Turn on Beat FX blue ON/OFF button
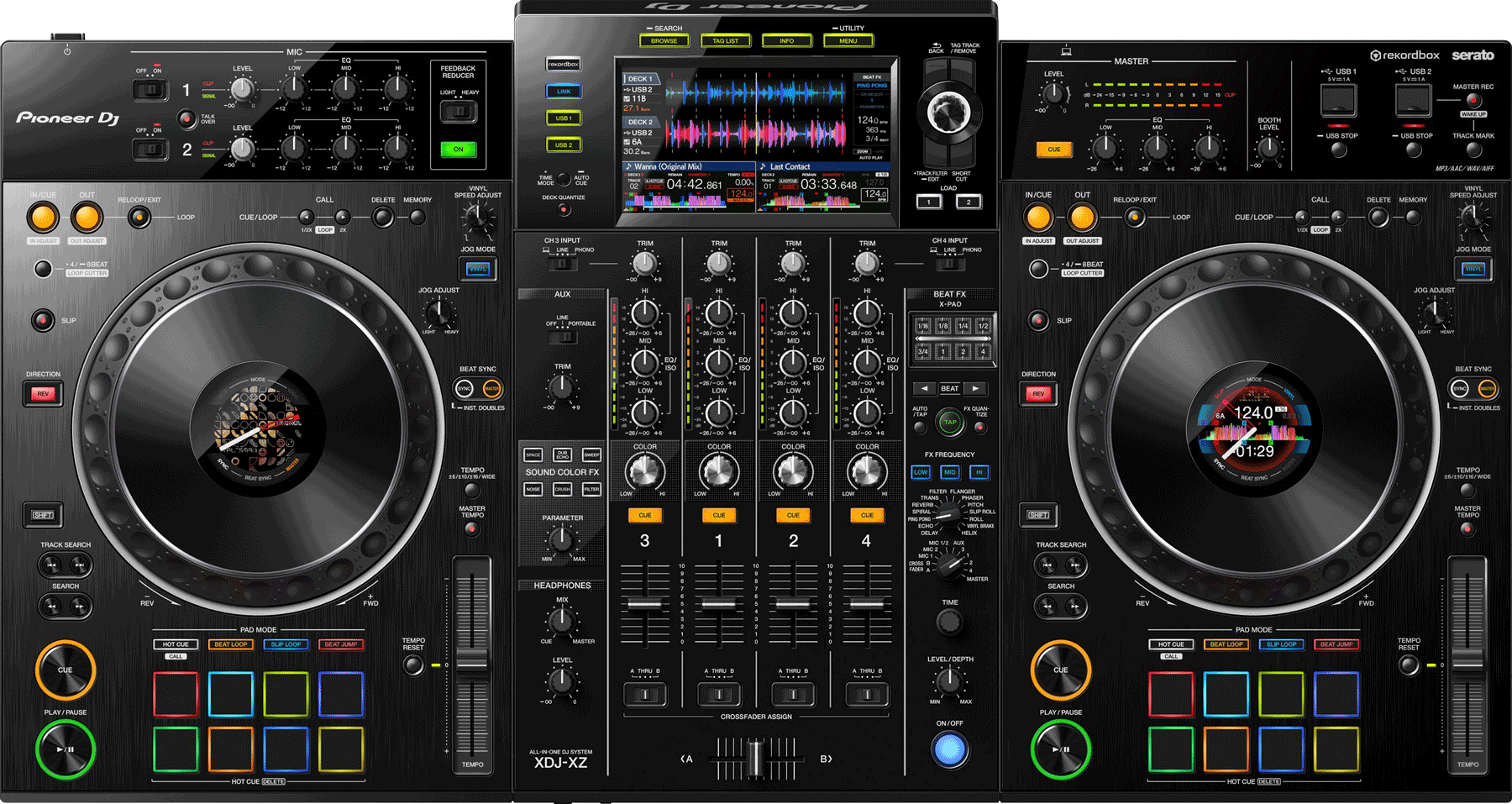This screenshot has height=804, width=1512. (x=950, y=749)
